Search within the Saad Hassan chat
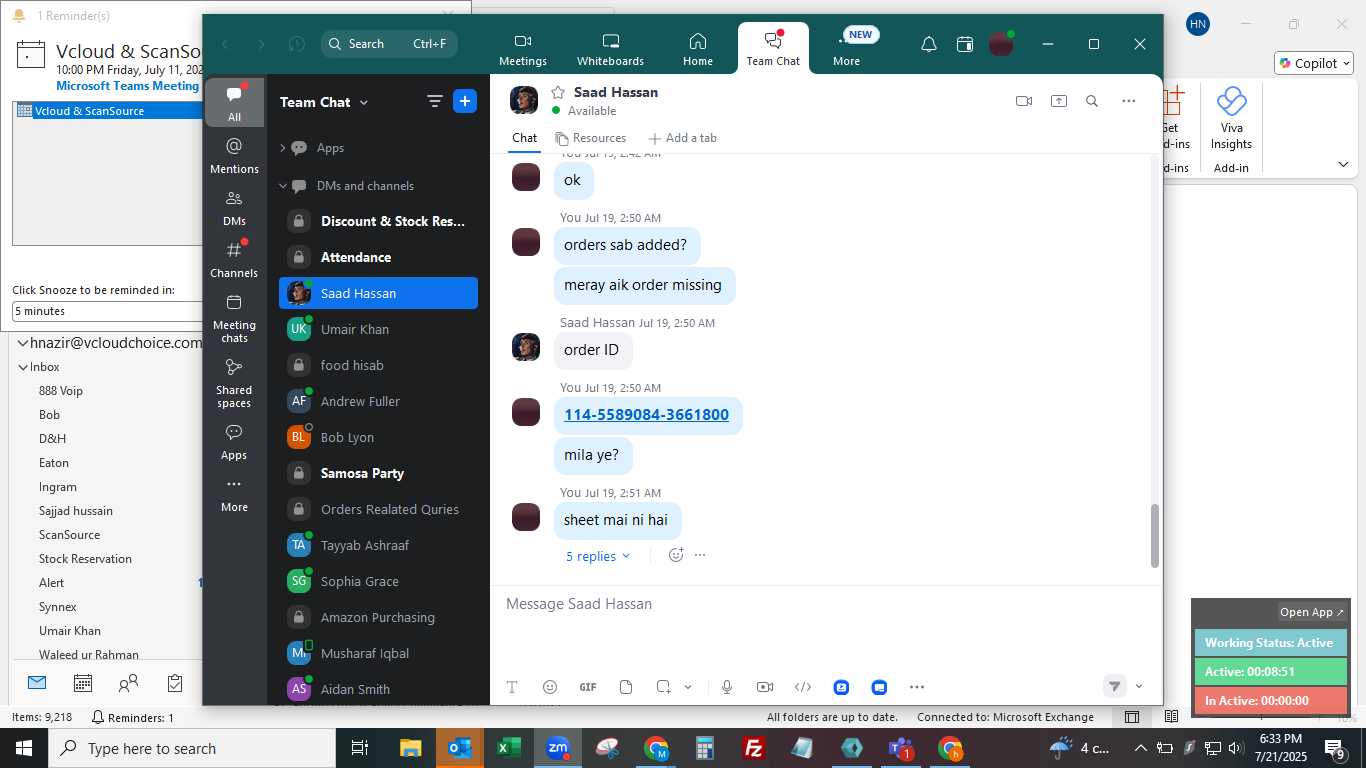The height and width of the screenshot is (768, 1366). [x=1092, y=101]
